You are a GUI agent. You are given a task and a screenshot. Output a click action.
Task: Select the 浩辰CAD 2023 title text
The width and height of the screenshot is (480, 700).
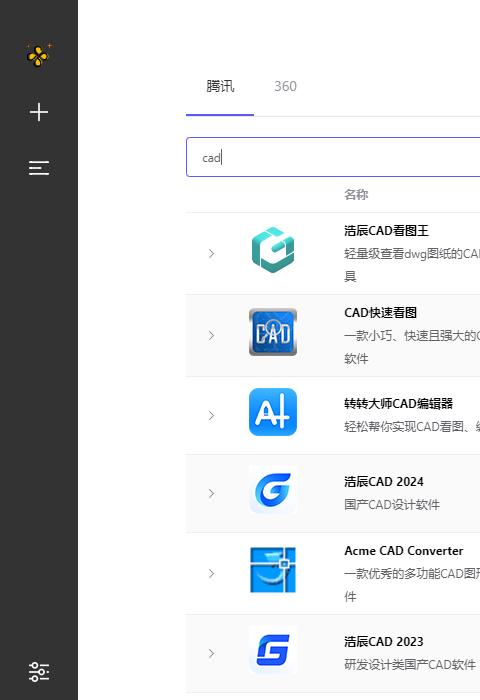point(384,642)
